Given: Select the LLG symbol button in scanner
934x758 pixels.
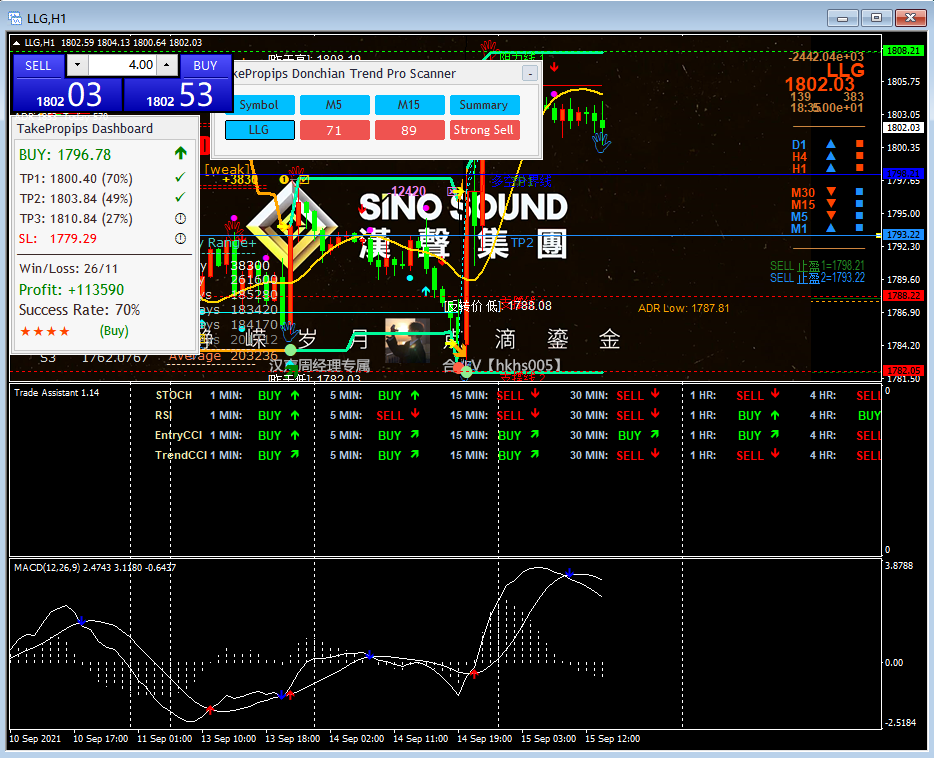Looking at the screenshot, I should 259,130.
